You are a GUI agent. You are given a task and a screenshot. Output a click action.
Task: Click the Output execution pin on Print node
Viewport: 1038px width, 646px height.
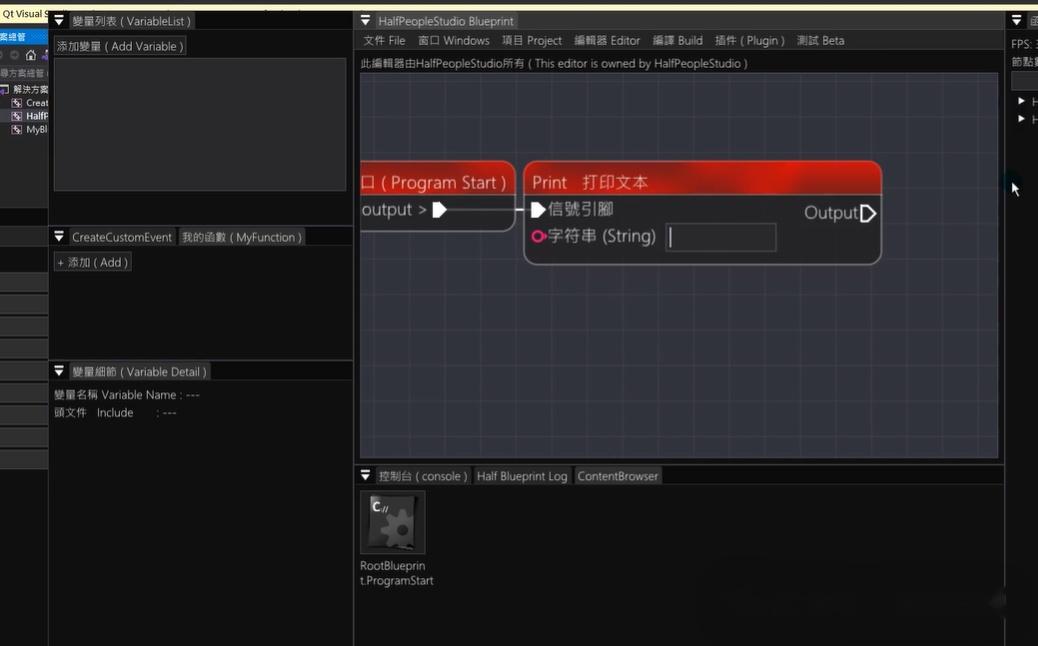point(866,212)
